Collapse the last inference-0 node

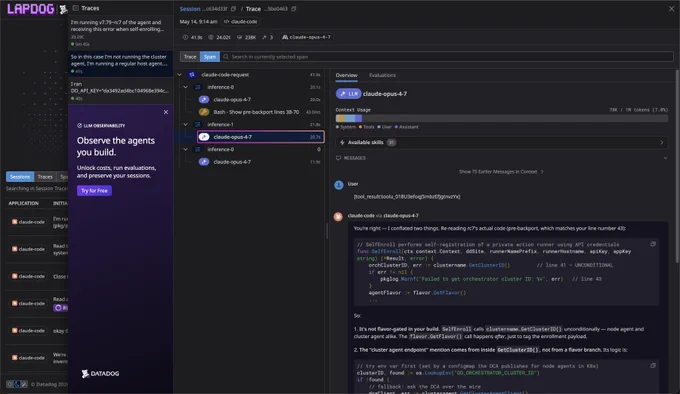(186, 150)
